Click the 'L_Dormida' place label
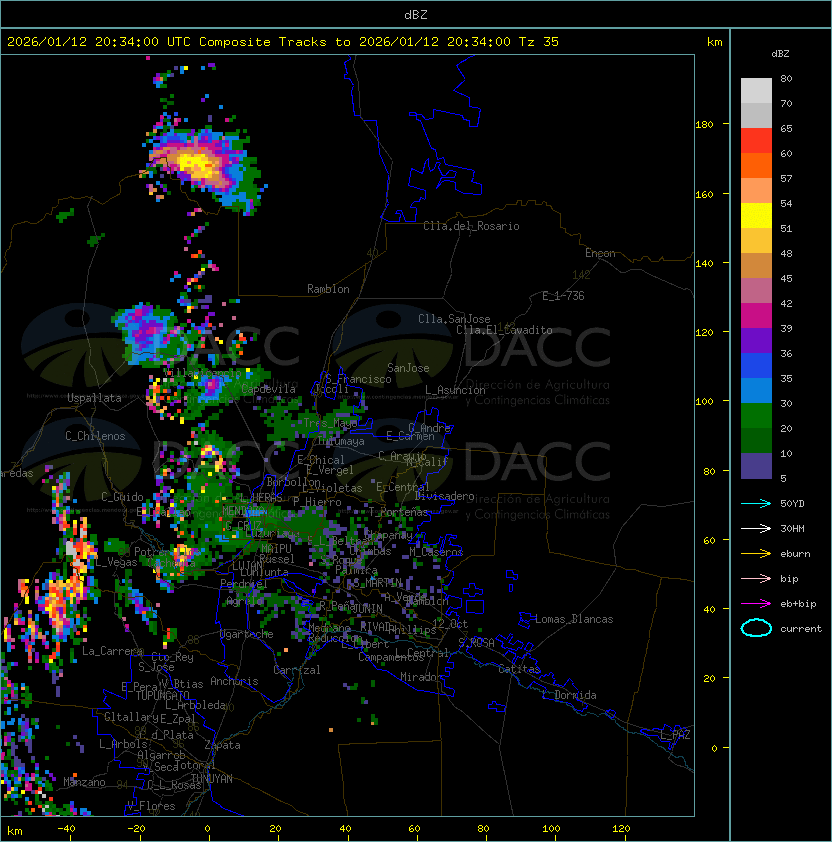The image size is (832, 842). (x=569, y=695)
